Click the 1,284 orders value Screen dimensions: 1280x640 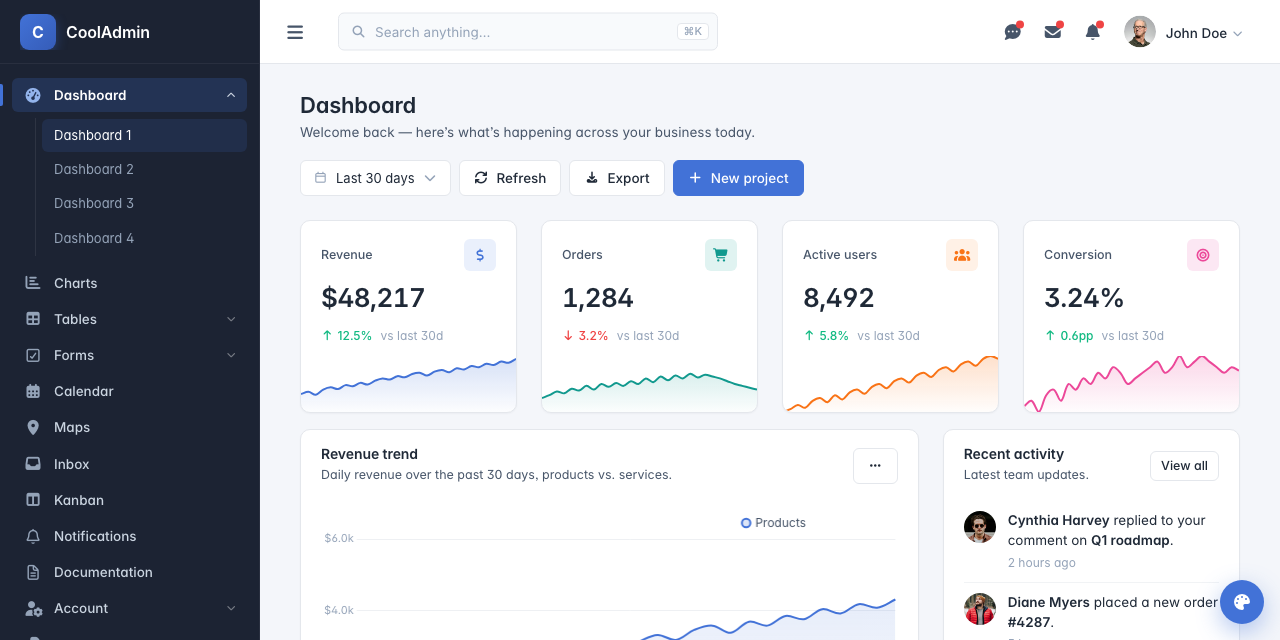point(598,298)
